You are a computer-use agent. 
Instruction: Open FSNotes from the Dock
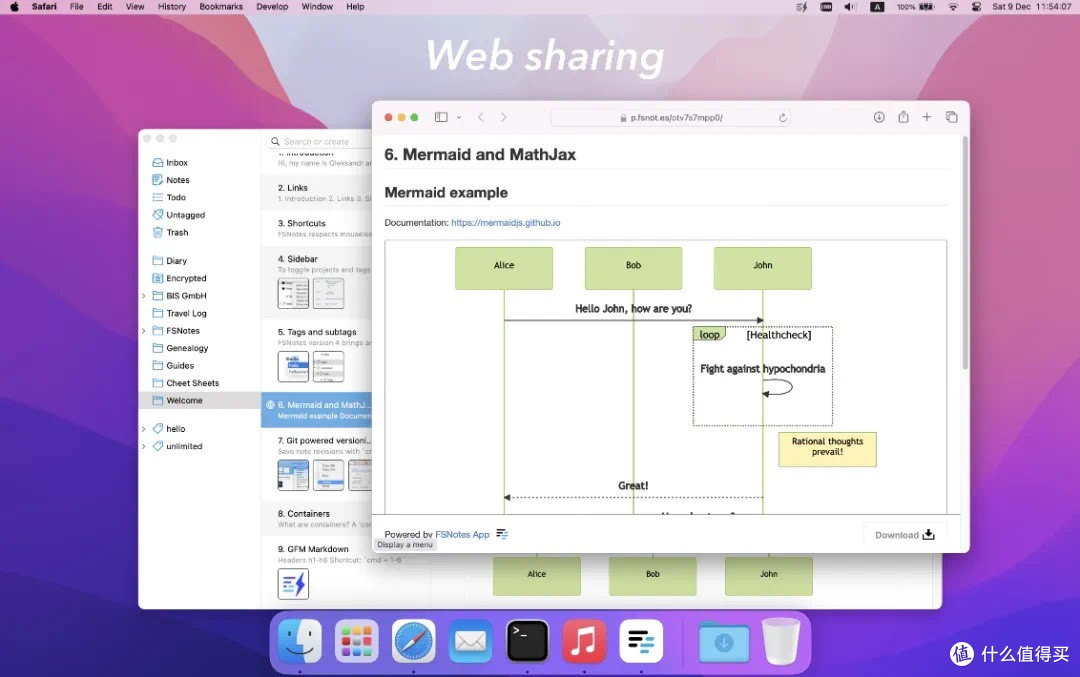click(x=641, y=641)
